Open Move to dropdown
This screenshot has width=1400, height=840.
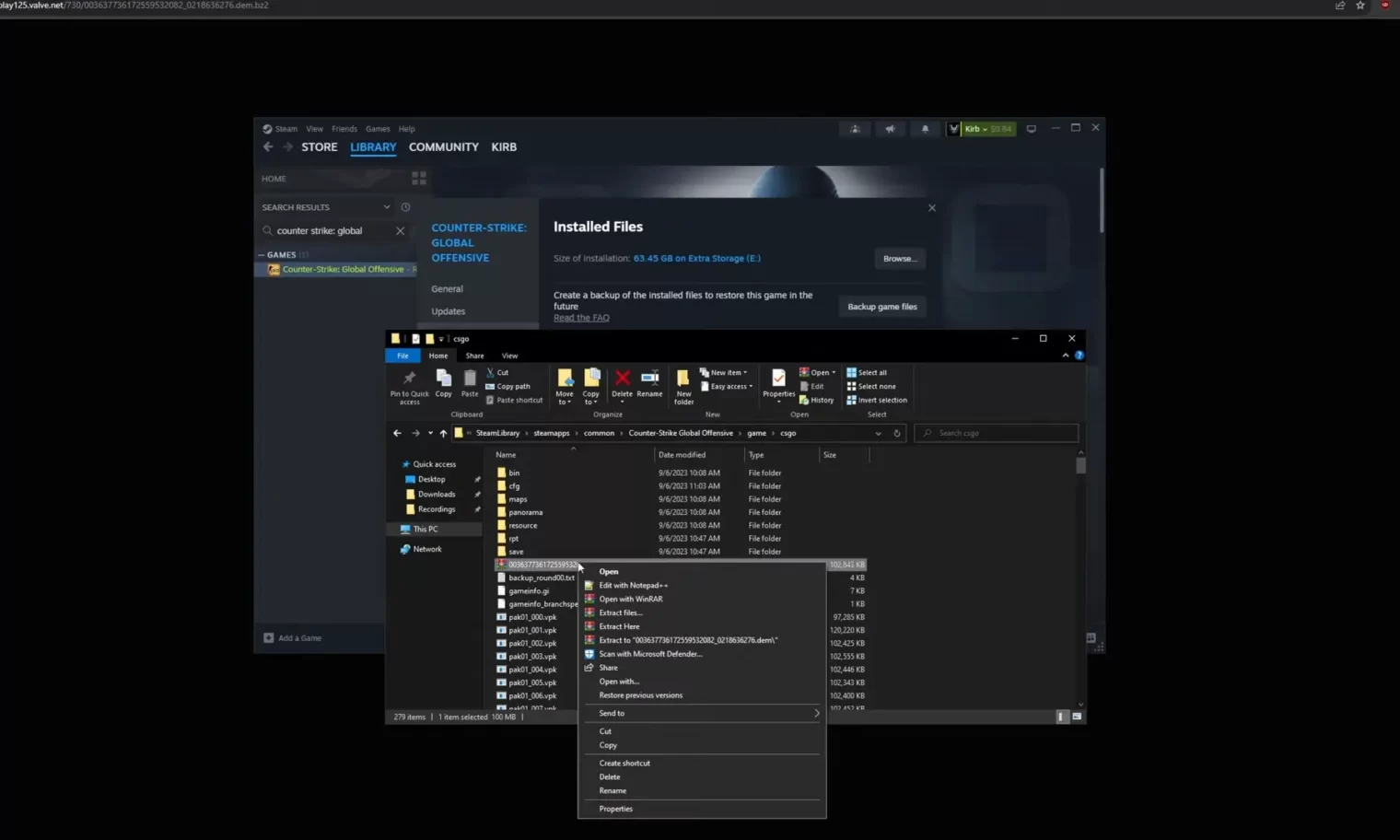565,398
